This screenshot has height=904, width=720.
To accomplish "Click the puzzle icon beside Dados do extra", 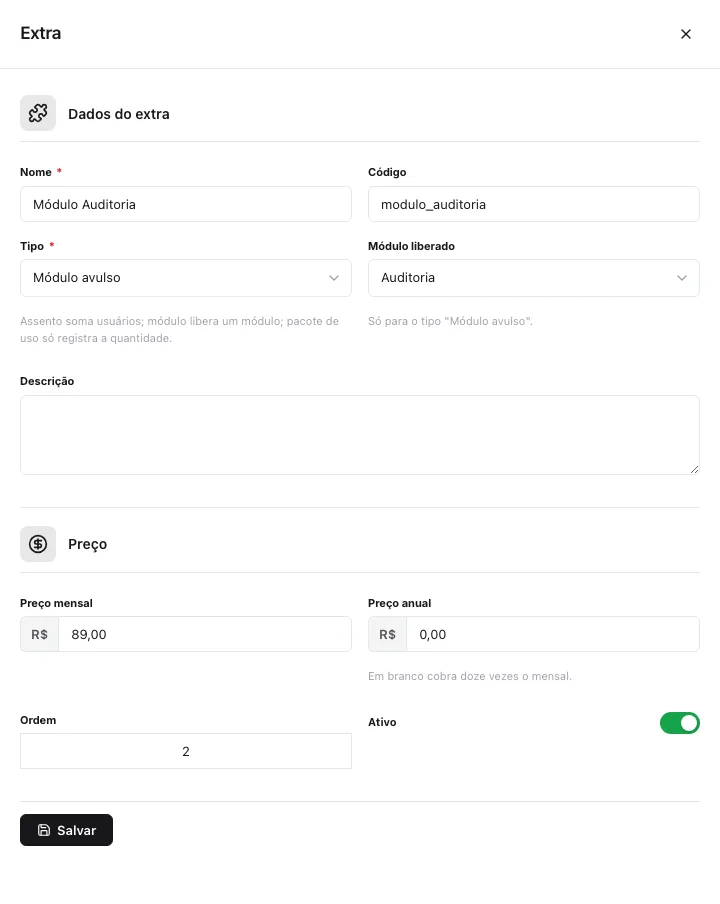I will pos(38,113).
